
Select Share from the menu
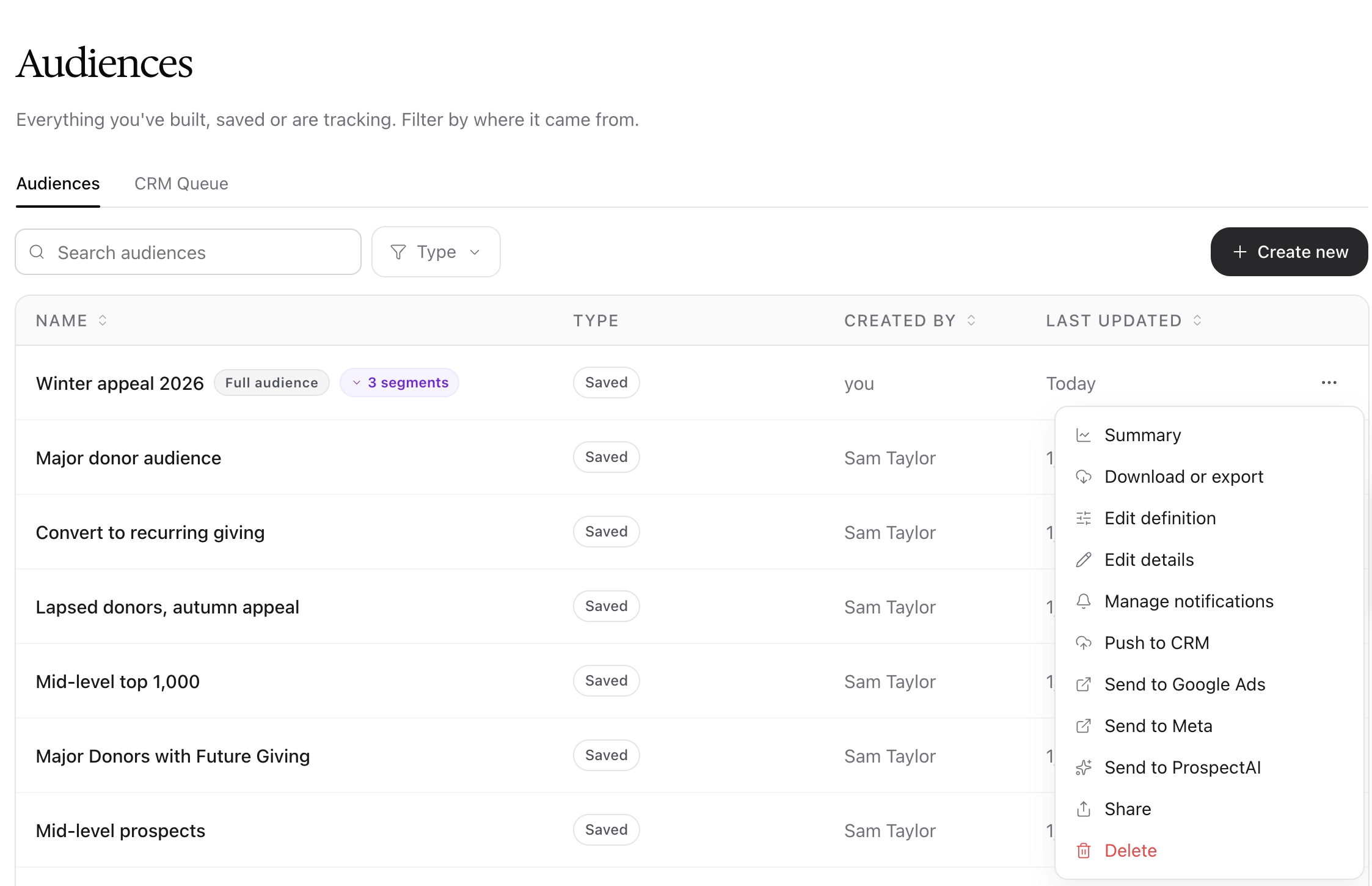pos(1210,809)
